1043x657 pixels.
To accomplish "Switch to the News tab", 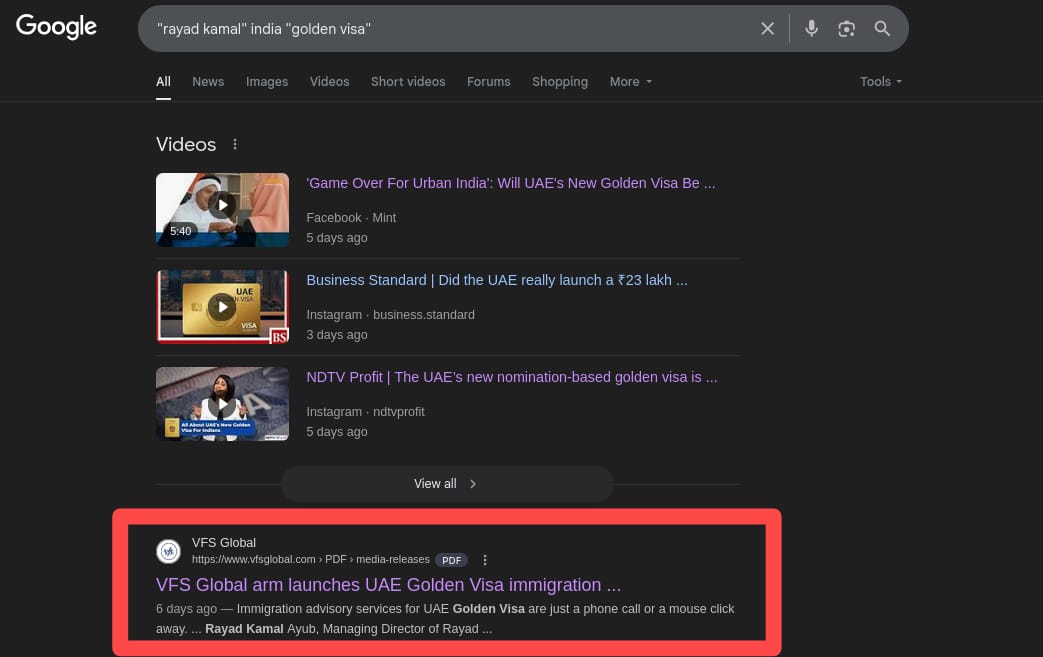I will pyautogui.click(x=208, y=82).
